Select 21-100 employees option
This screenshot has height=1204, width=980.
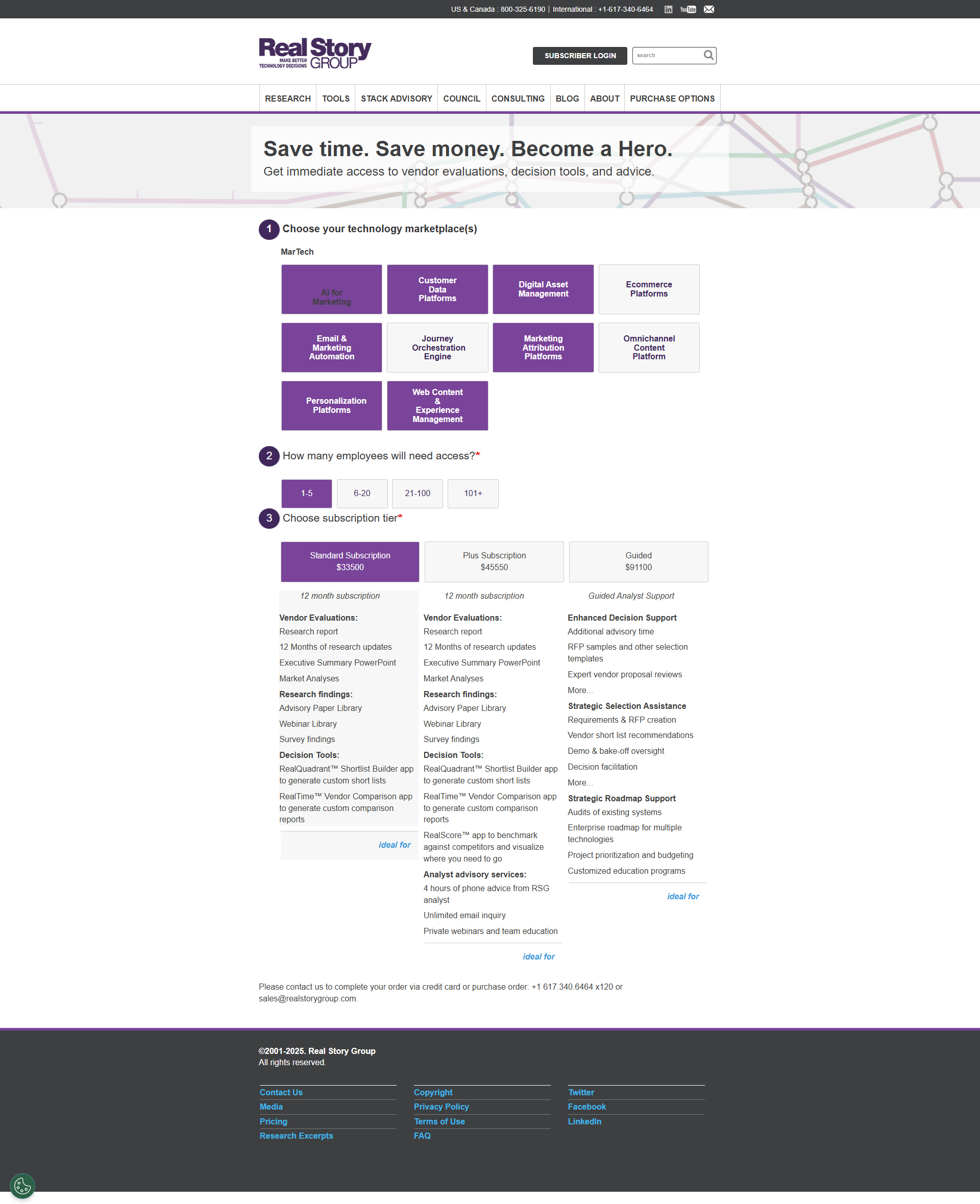pos(417,494)
